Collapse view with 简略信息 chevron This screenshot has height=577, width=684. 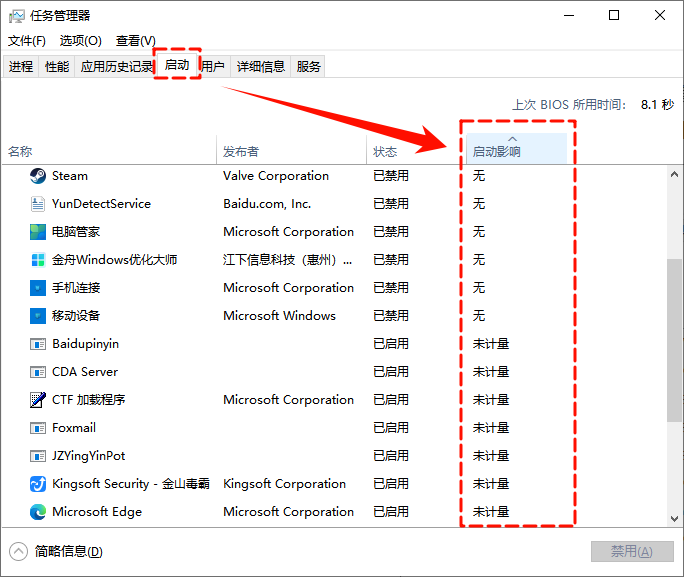tap(19, 551)
